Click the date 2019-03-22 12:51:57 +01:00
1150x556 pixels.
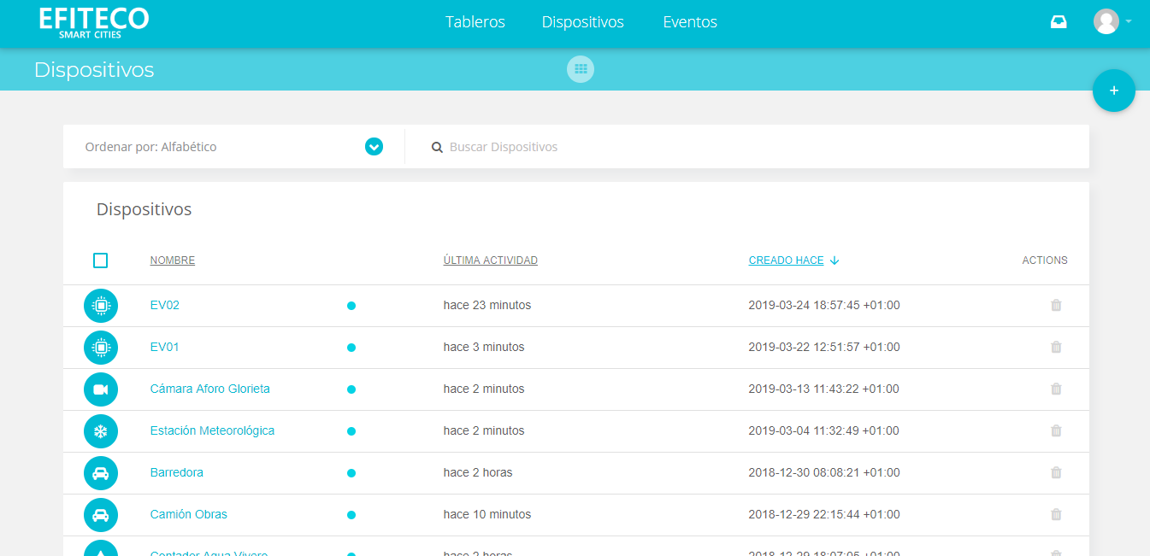click(x=824, y=348)
